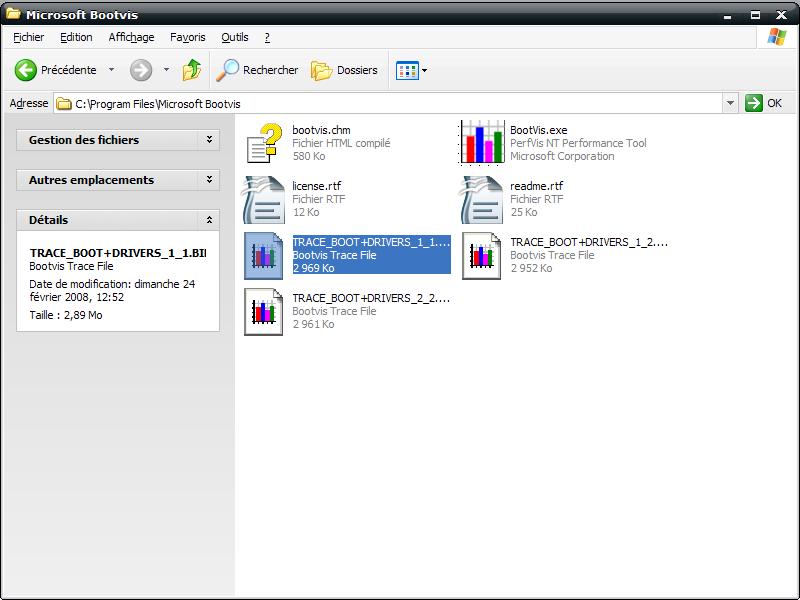The image size is (800, 600).
Task: Click the Windows flag logo
Action: [777, 37]
